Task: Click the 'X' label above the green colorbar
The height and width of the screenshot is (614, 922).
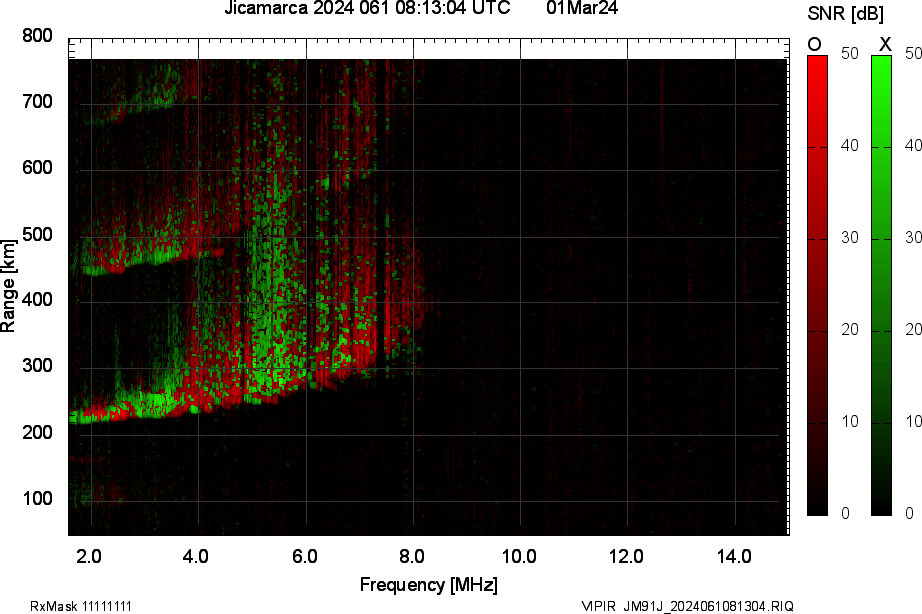Action: 884,44
